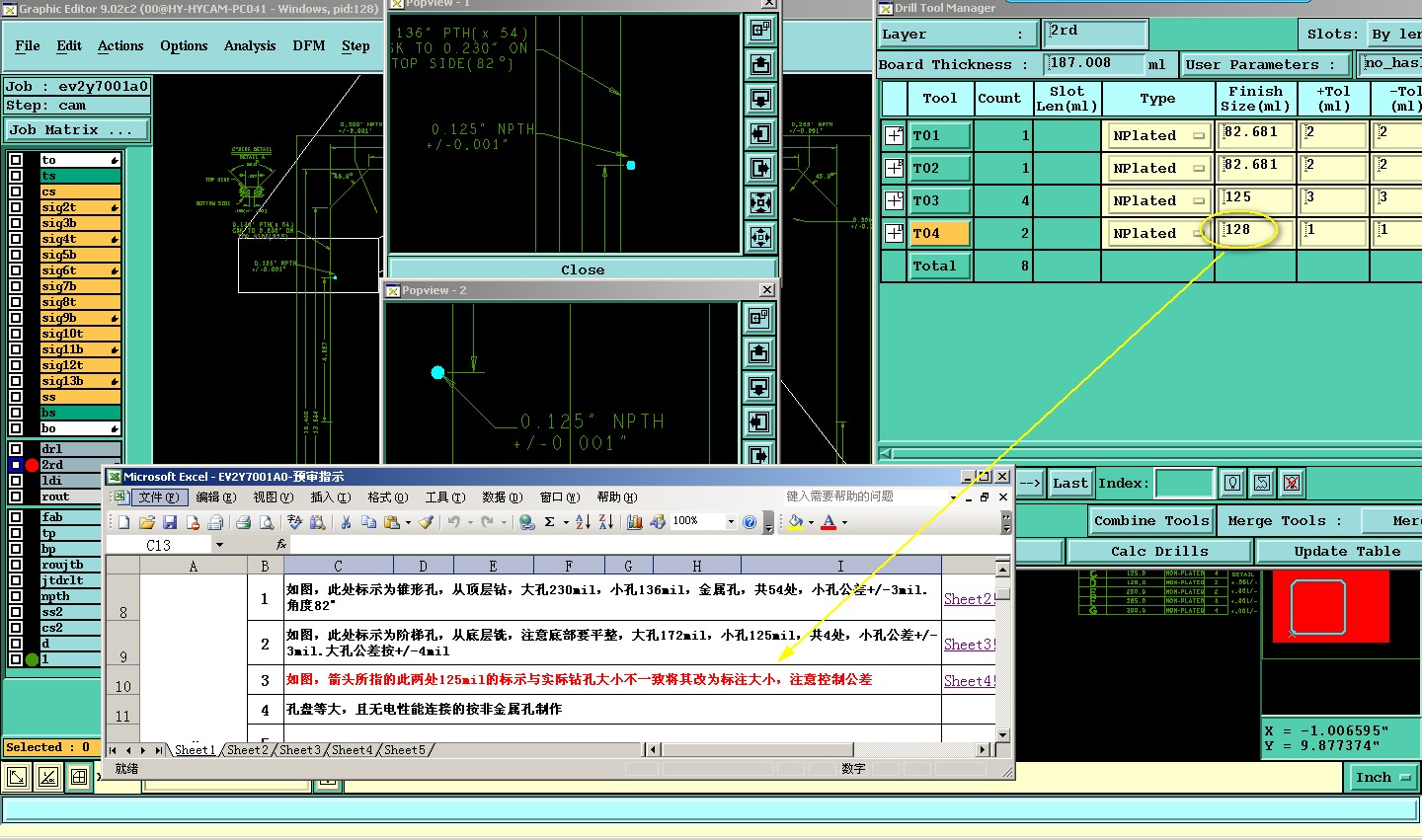This screenshot has height=840, width=1422.
Task: Click Finish Size field of tool T04
Action: (1255, 233)
